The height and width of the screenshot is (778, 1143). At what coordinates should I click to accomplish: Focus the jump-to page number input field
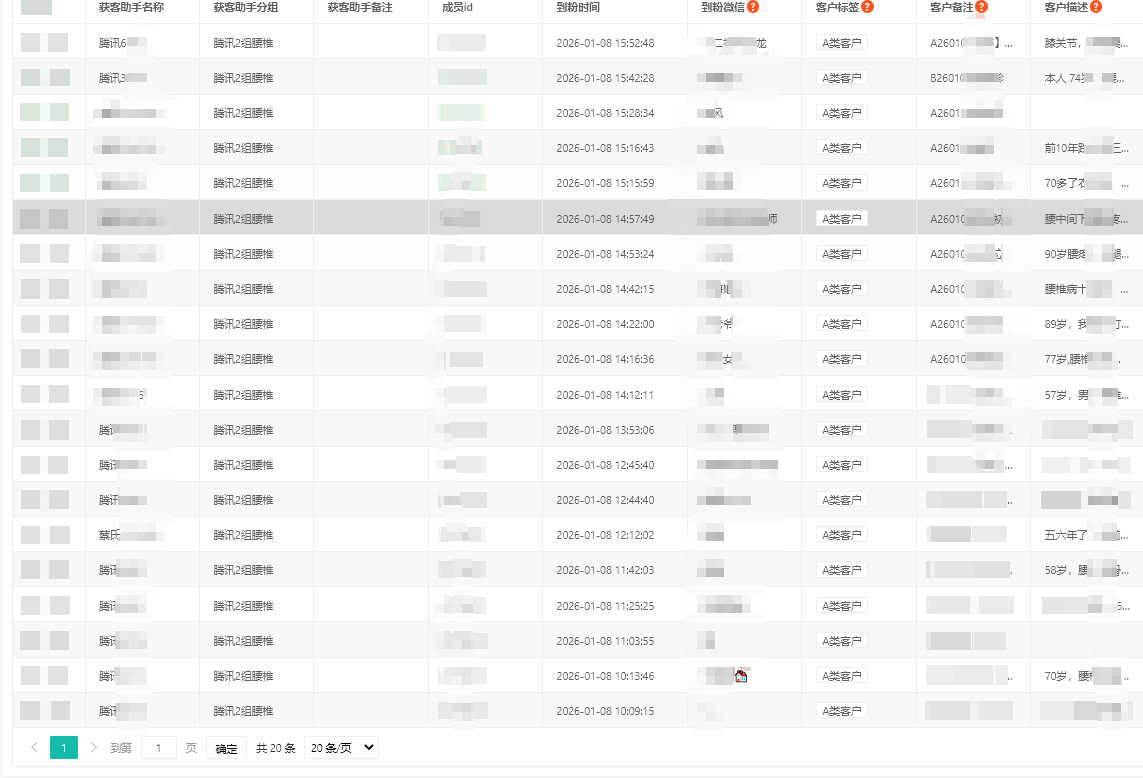pos(159,748)
